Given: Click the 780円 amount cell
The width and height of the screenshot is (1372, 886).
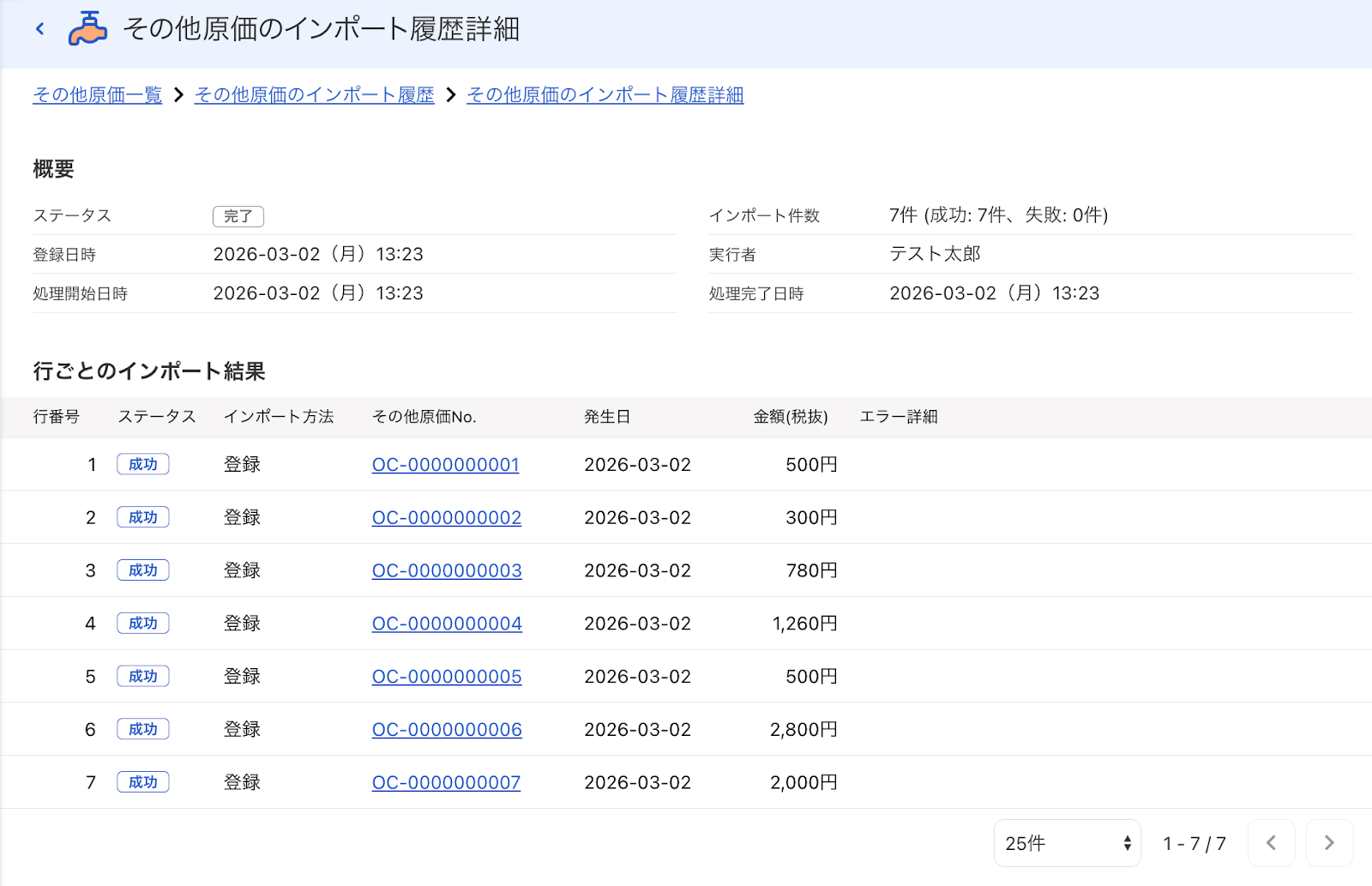Looking at the screenshot, I should point(812,571).
